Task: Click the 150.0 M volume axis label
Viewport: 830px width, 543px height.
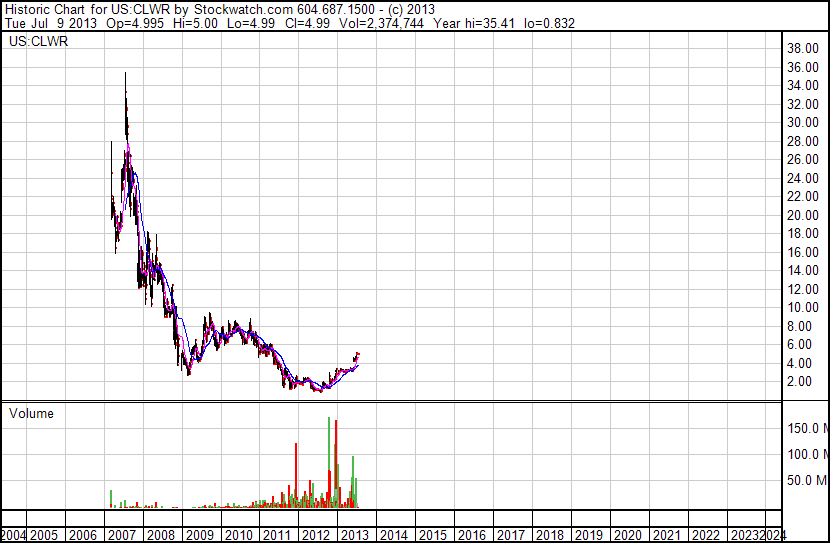Action: coord(808,428)
